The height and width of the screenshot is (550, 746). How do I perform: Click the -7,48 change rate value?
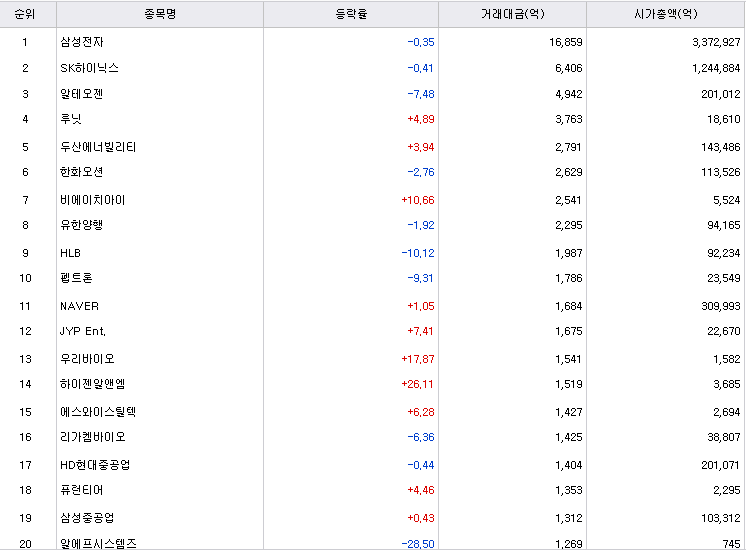pyautogui.click(x=421, y=94)
